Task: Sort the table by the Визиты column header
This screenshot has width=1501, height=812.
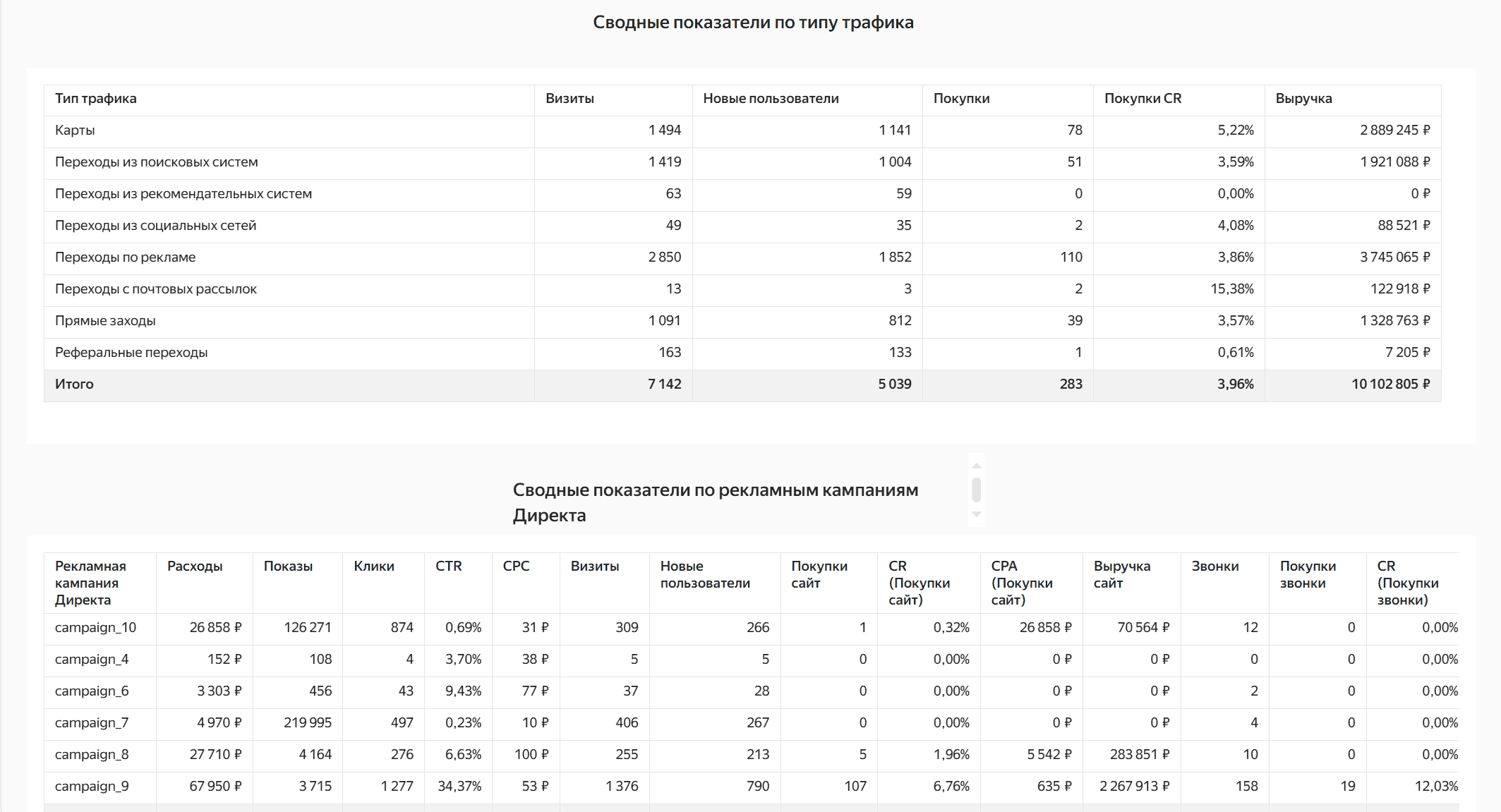Action: 569,99
